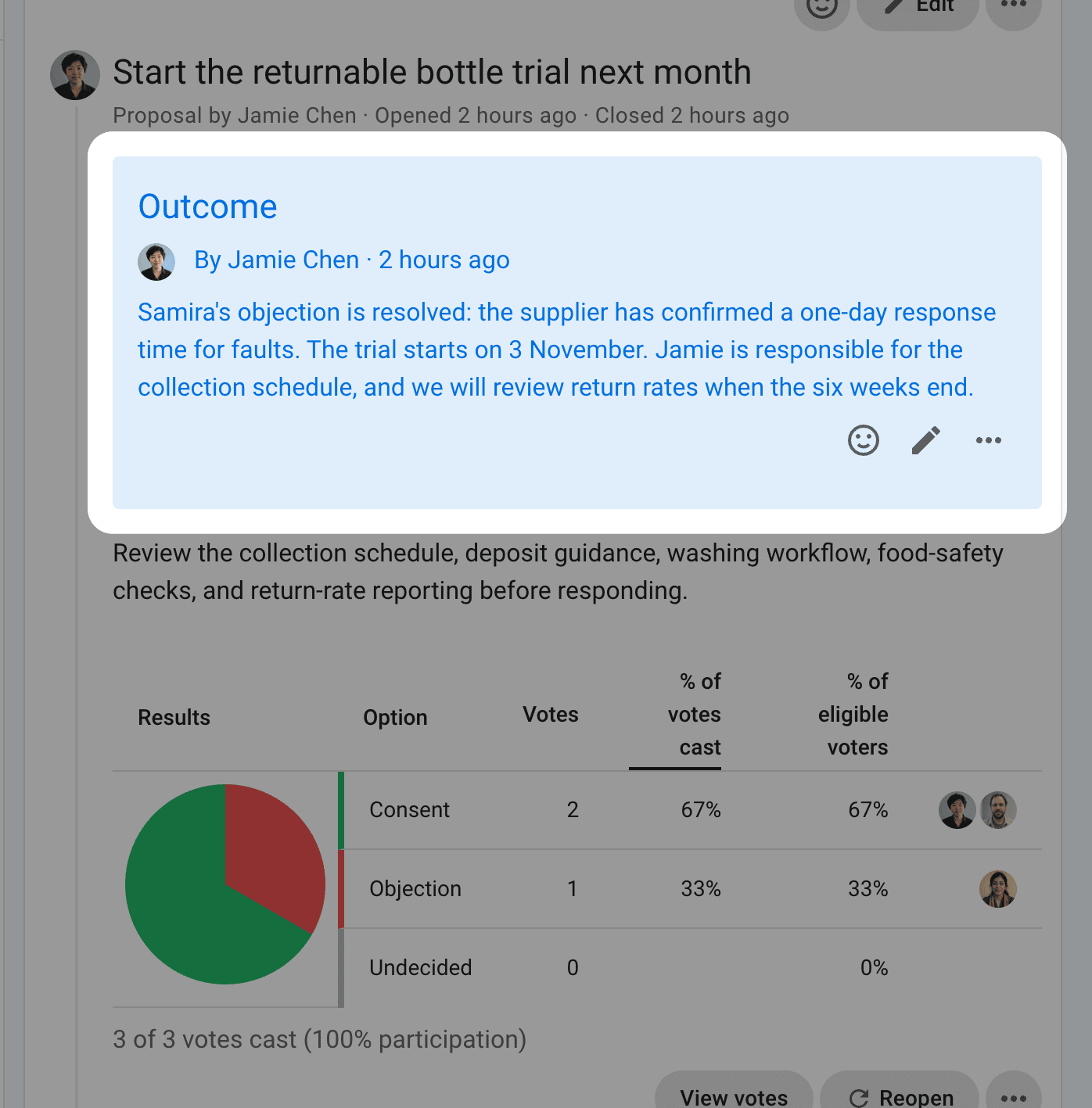Screen dimensions: 1092x1108
Task: Click the View votes button
Action: (x=734, y=1092)
